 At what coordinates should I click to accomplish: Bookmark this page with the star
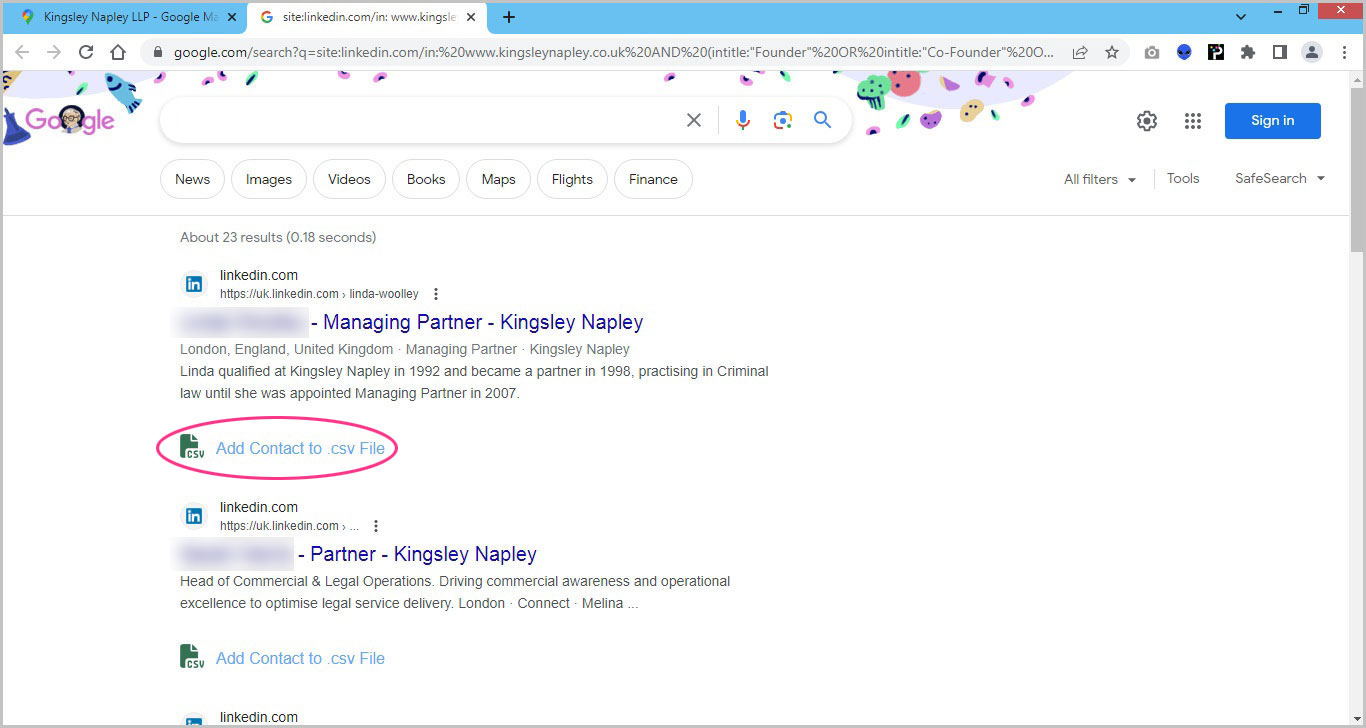tap(1111, 53)
